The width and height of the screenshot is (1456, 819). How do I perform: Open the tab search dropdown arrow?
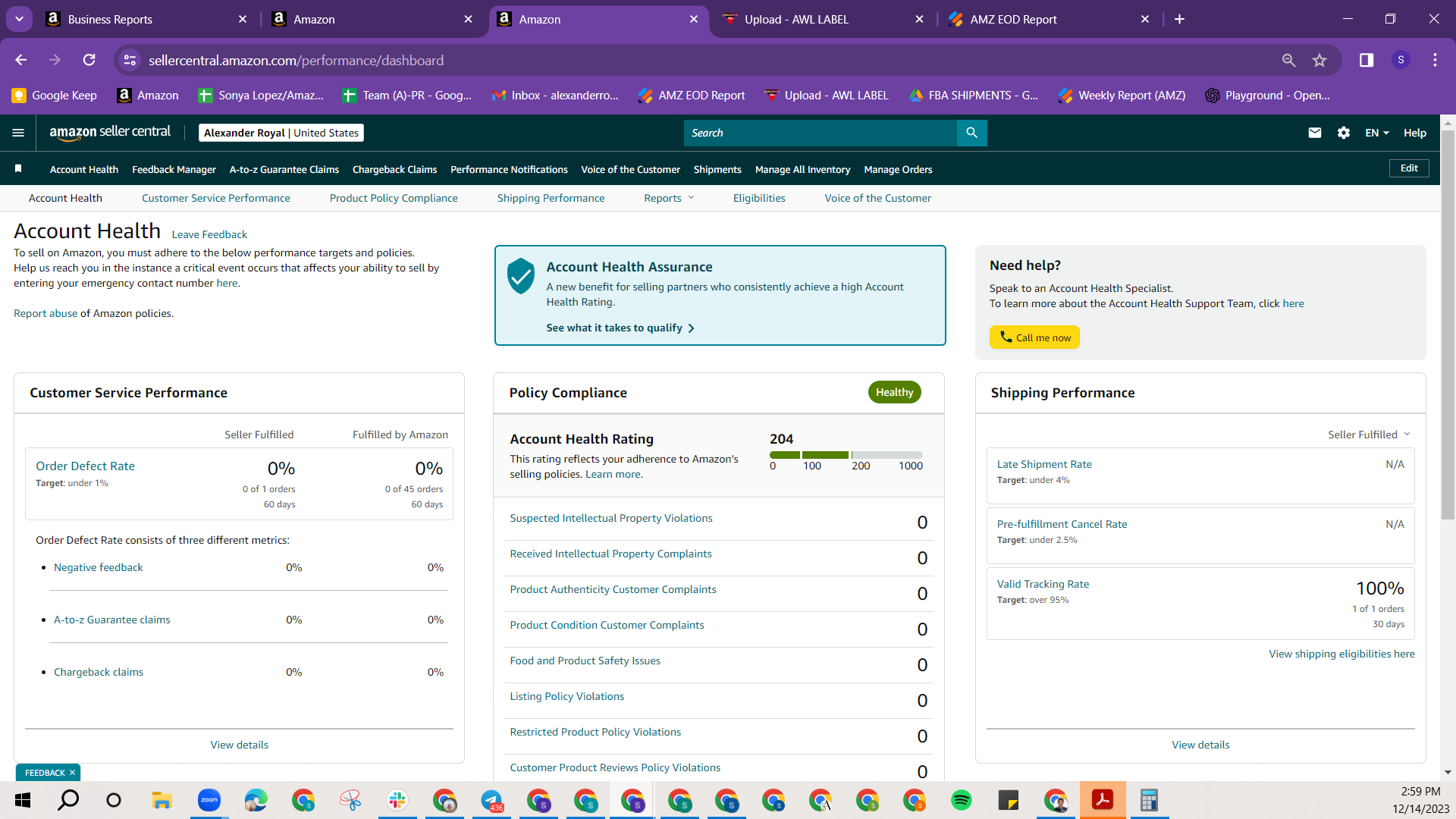(x=19, y=19)
